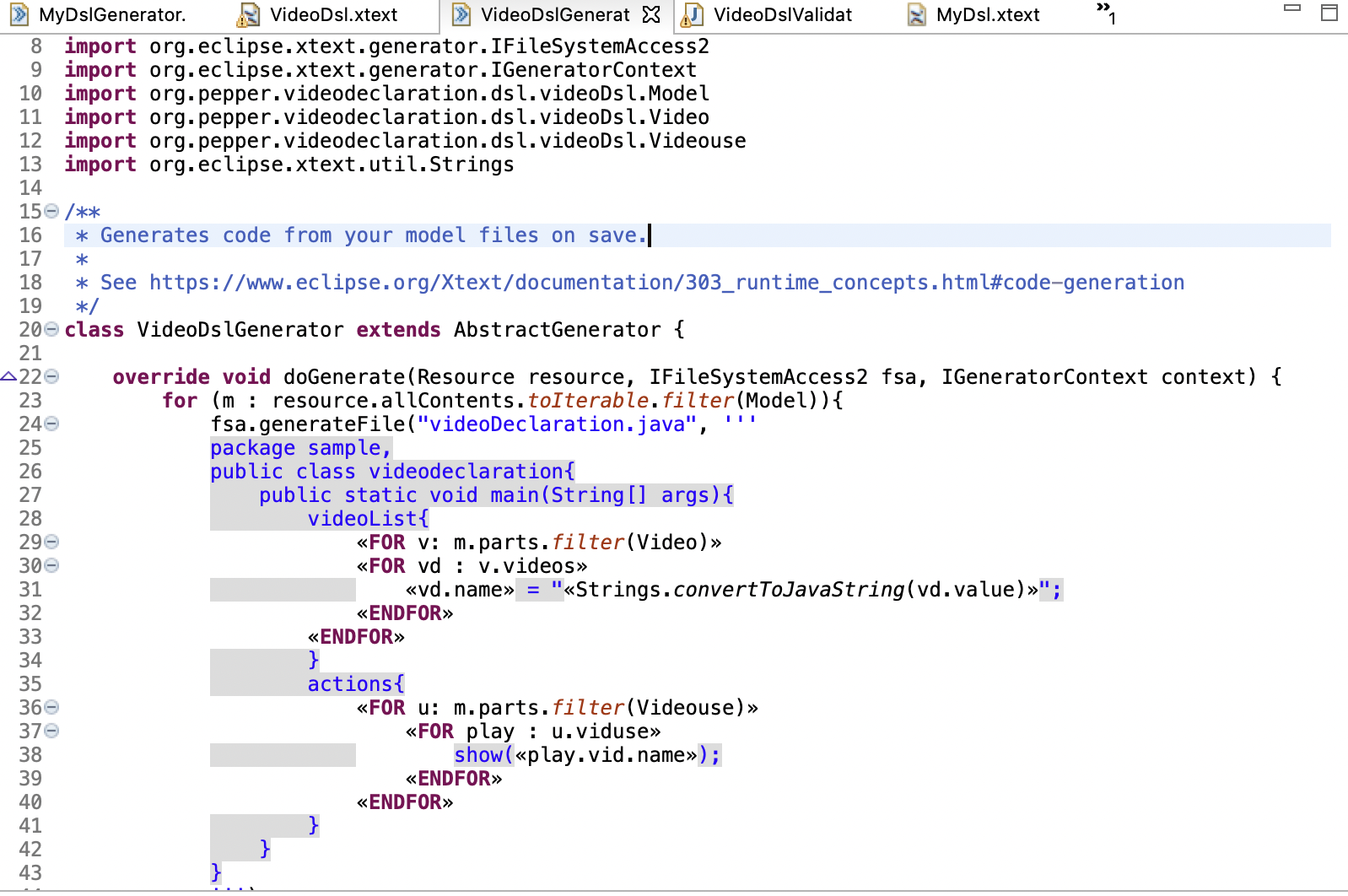Show the hidden editors overflow list

(x=1106, y=12)
